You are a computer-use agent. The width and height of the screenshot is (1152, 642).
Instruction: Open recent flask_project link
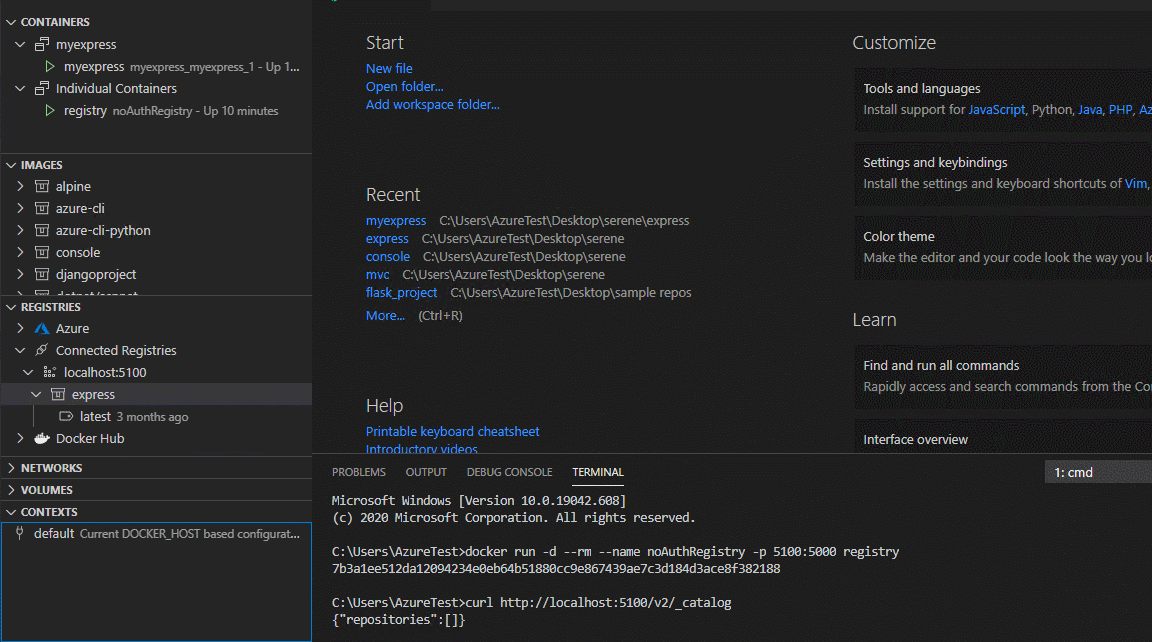[x=401, y=292]
